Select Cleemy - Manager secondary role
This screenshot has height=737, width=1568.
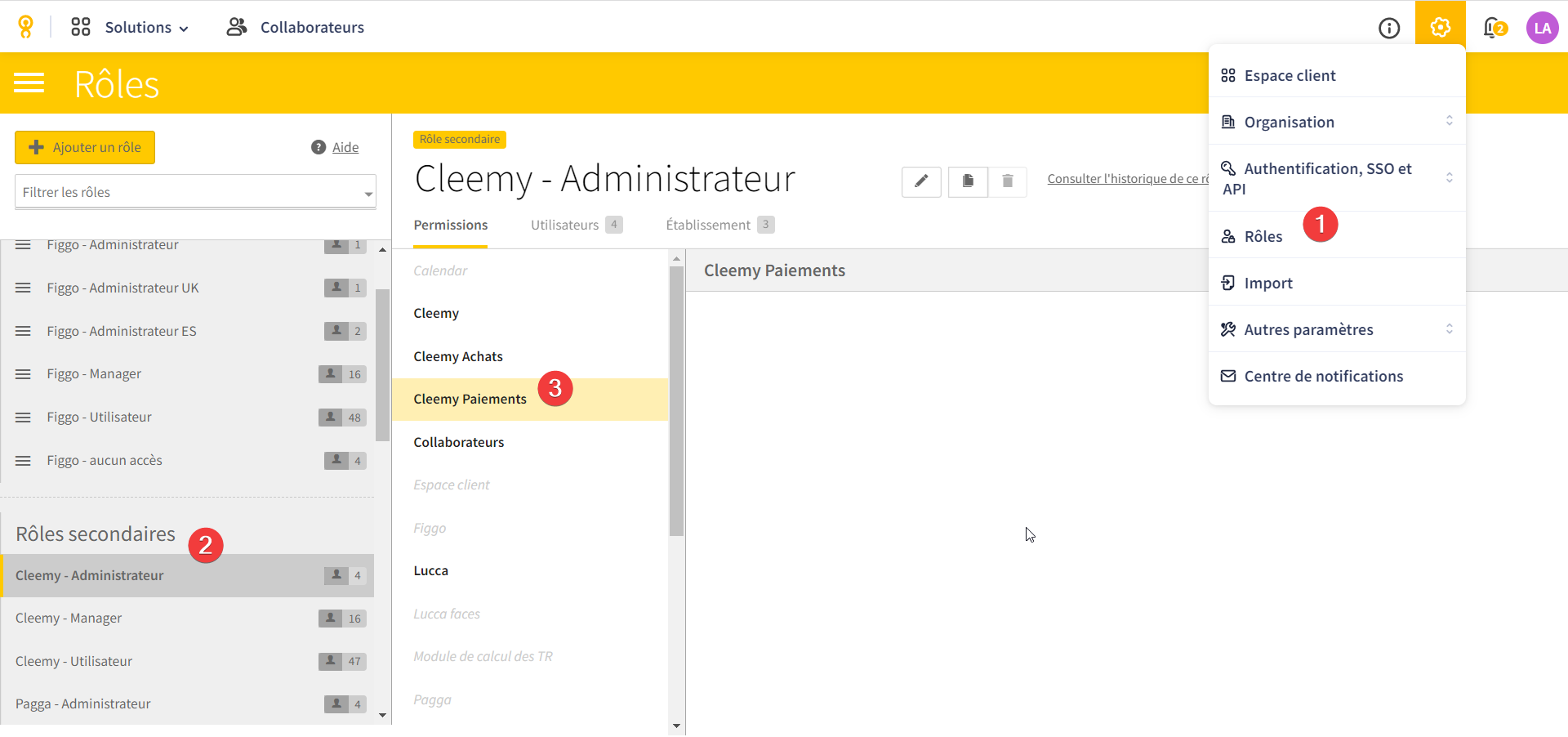[187, 619]
